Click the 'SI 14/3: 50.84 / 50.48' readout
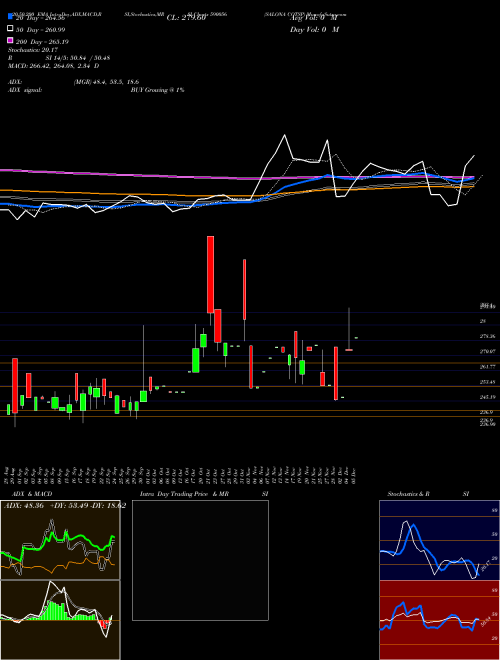Viewport: 500px width, 660px height. tap(78, 58)
